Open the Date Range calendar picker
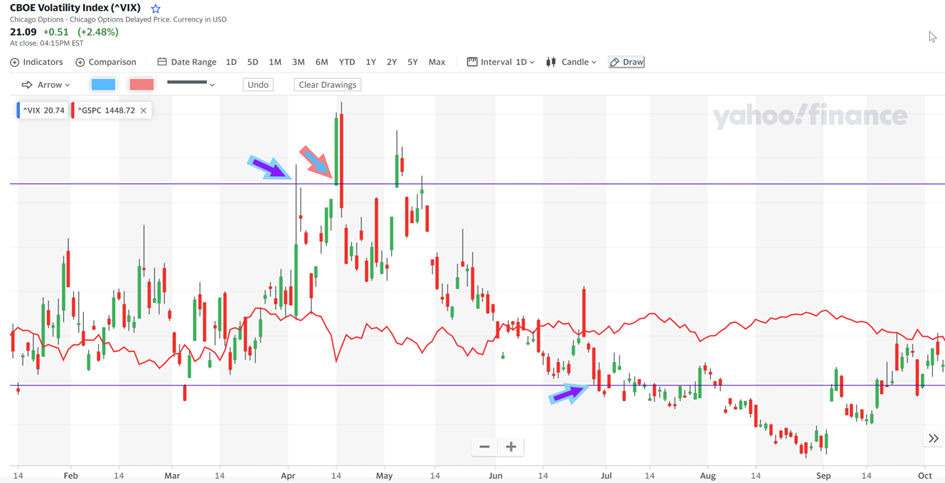This screenshot has height=483, width=945. coord(162,62)
